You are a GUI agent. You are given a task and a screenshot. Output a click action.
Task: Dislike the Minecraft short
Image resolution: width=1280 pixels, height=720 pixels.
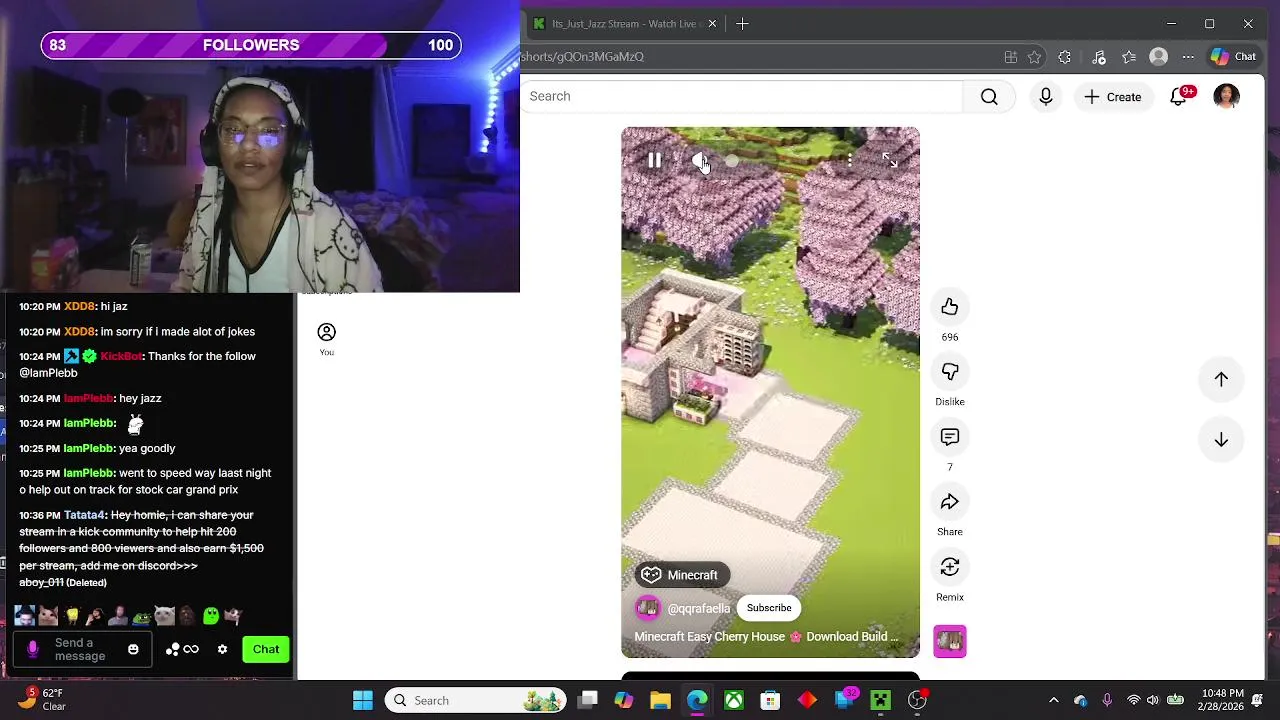(x=950, y=372)
